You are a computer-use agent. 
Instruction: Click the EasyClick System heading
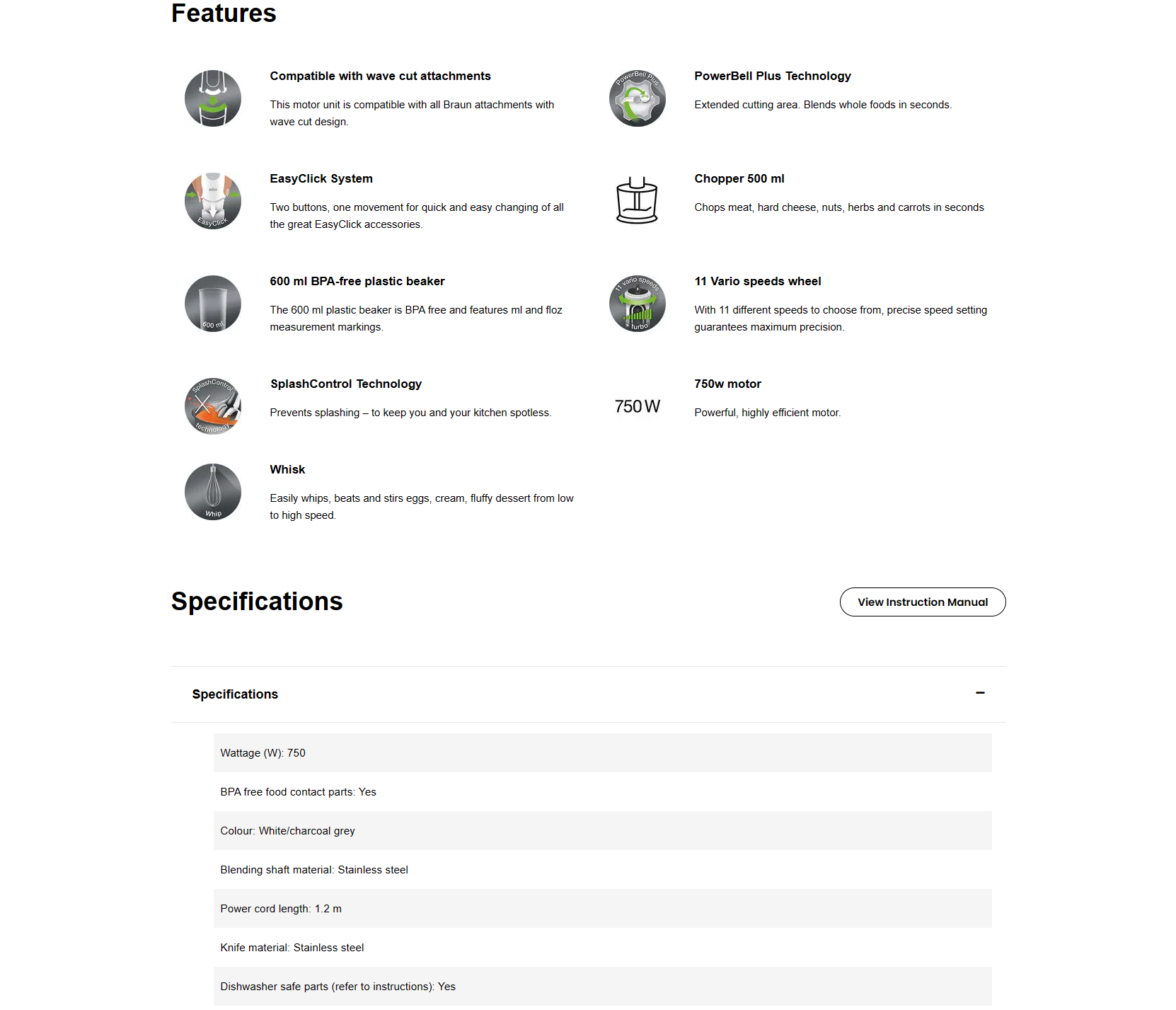(321, 179)
